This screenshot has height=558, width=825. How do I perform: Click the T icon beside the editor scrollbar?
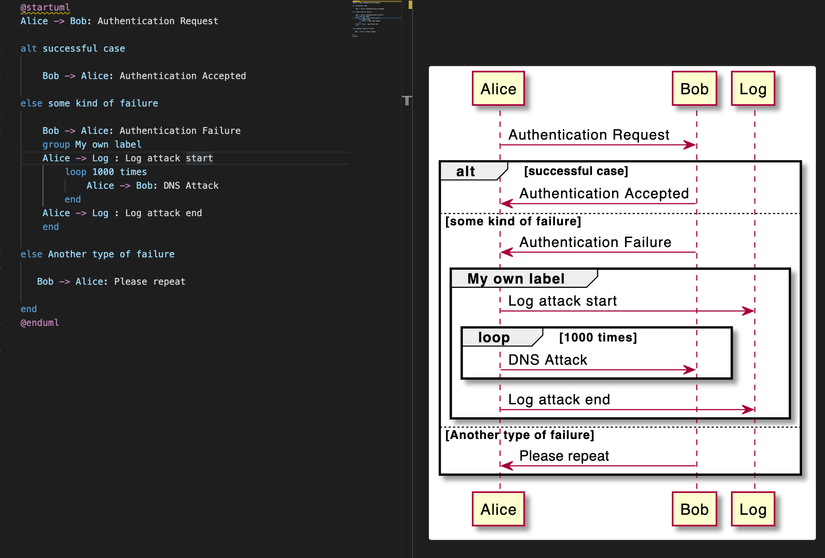[407, 100]
